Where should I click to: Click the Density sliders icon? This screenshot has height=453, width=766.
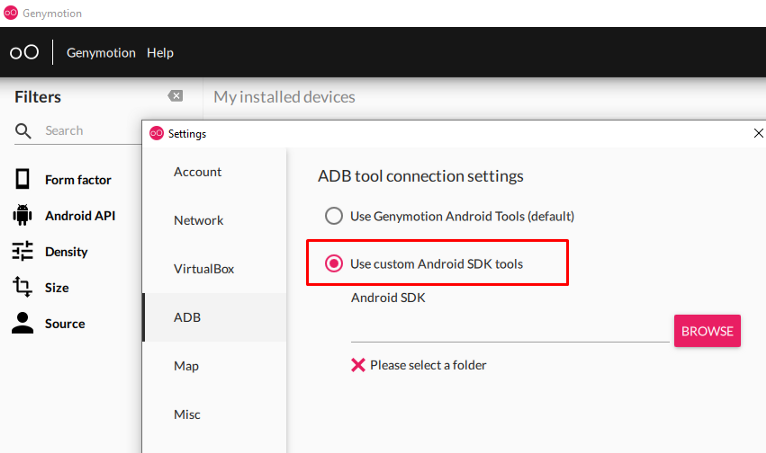tap(22, 251)
